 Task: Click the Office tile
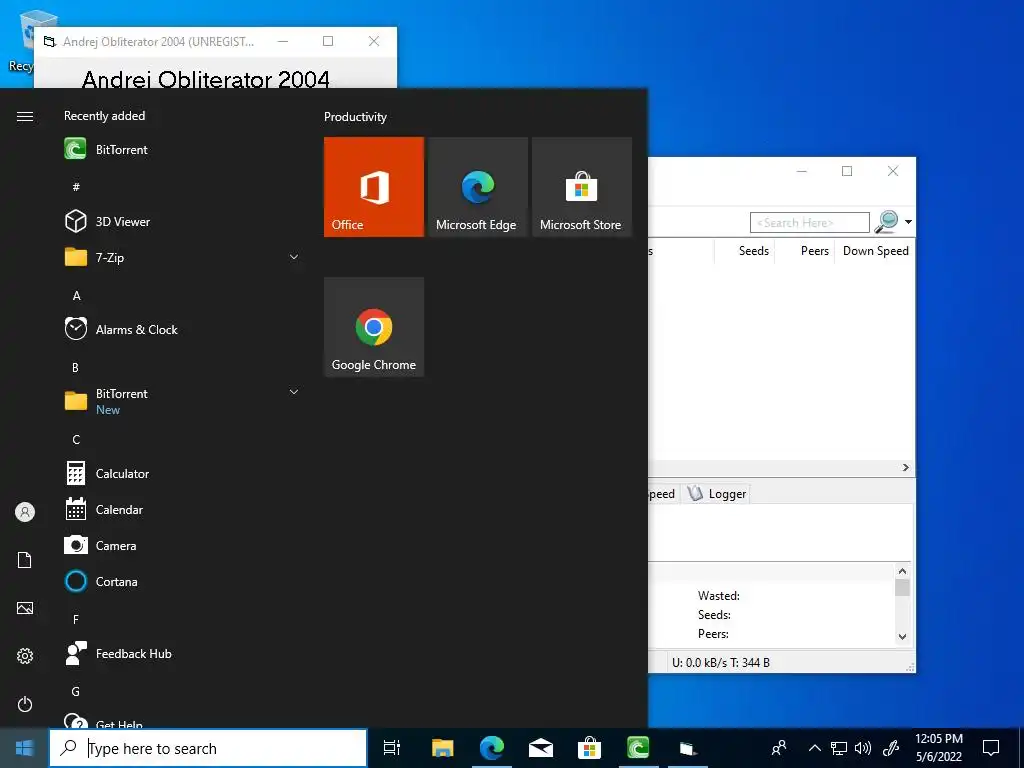click(x=374, y=187)
